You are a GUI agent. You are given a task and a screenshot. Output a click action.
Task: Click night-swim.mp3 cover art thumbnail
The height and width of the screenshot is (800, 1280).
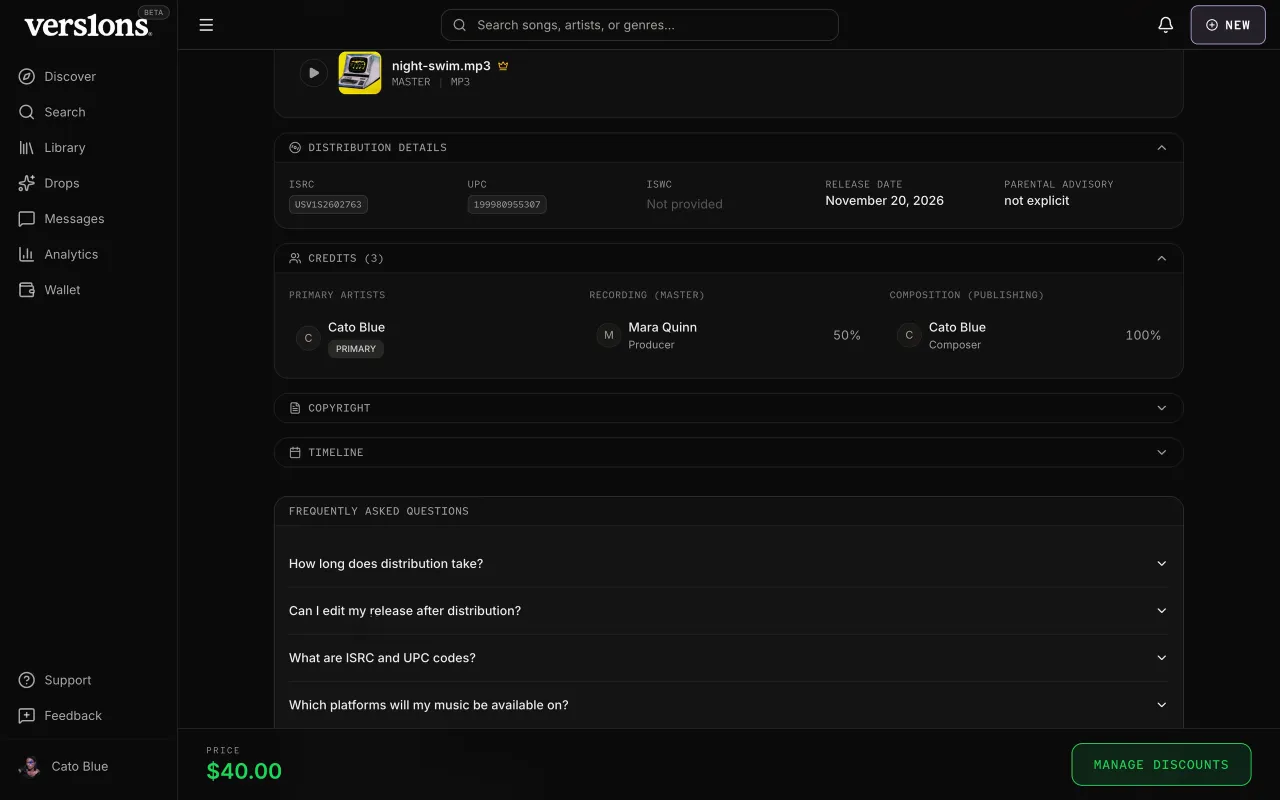pyautogui.click(x=360, y=73)
